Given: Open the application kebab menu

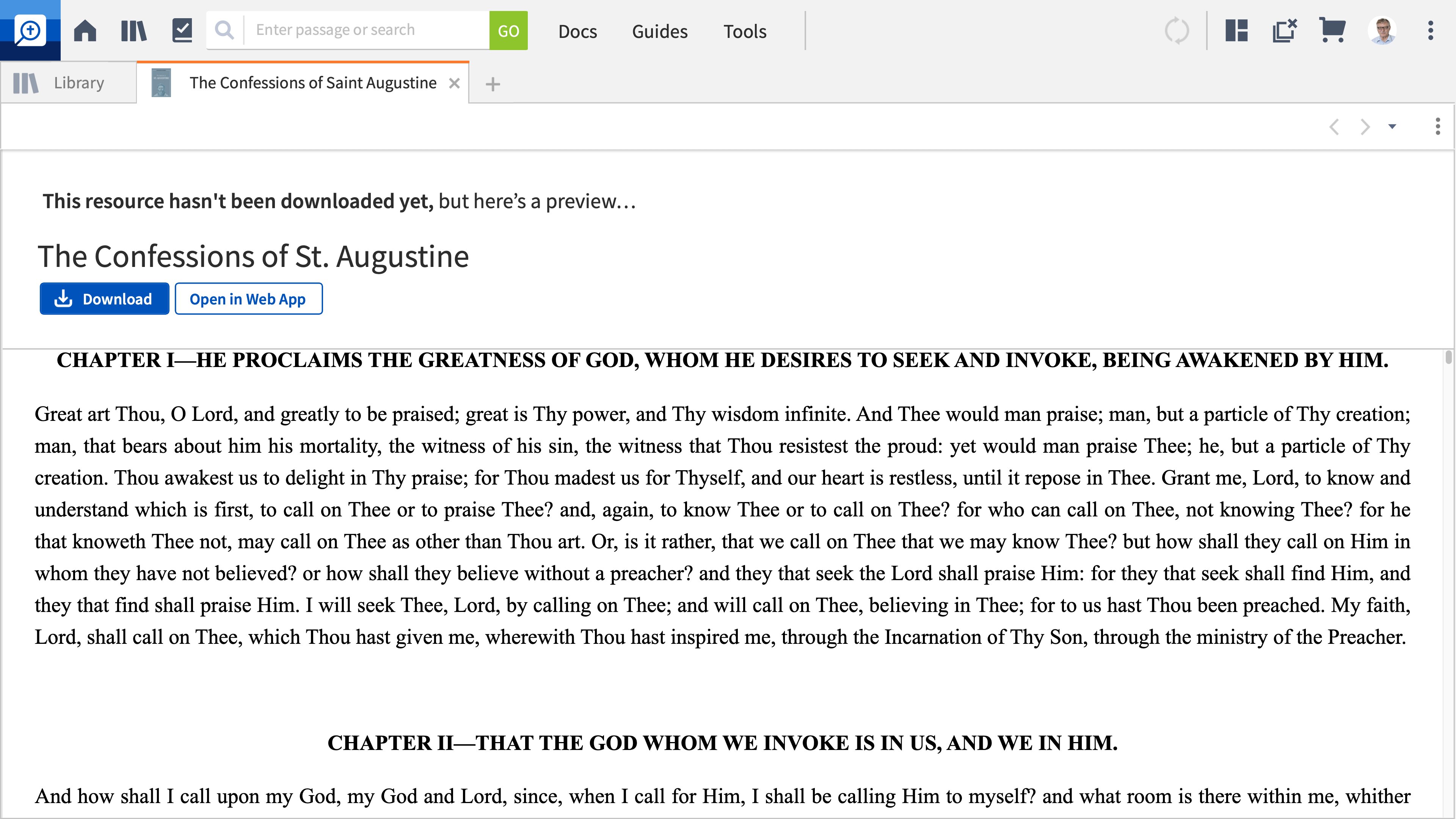Looking at the screenshot, I should [x=1431, y=30].
